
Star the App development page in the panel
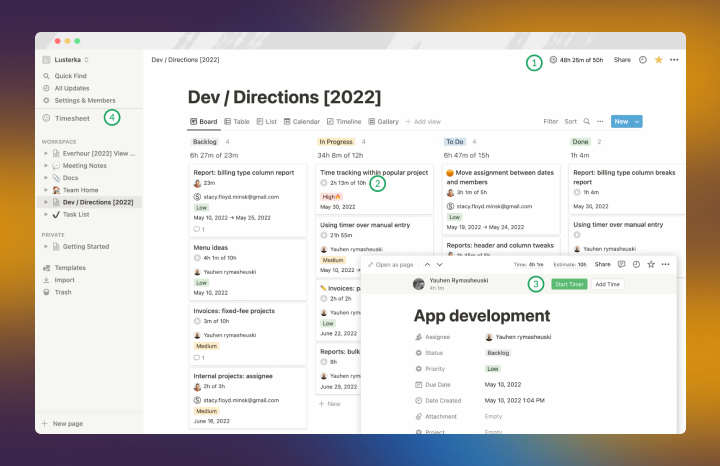[651, 264]
